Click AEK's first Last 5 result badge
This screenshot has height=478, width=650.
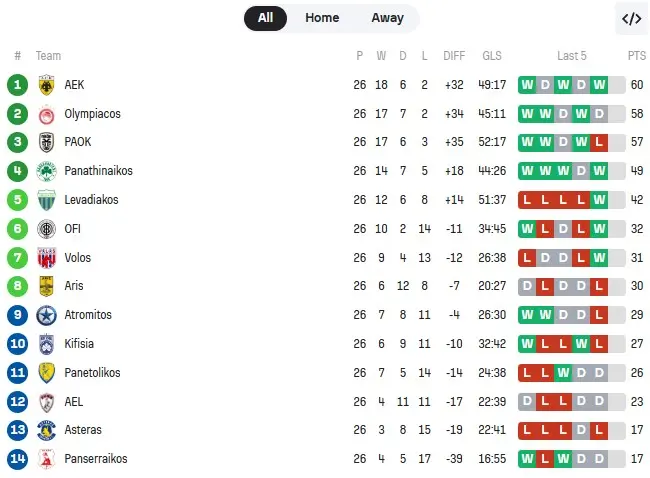(x=527, y=85)
